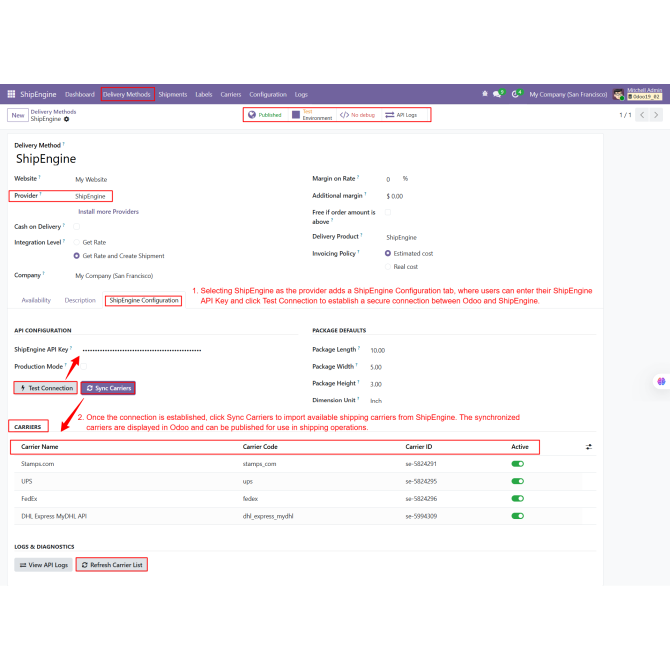The image size is (670, 670).
Task: Click the floating AI assistant icon
Action: tap(661, 382)
